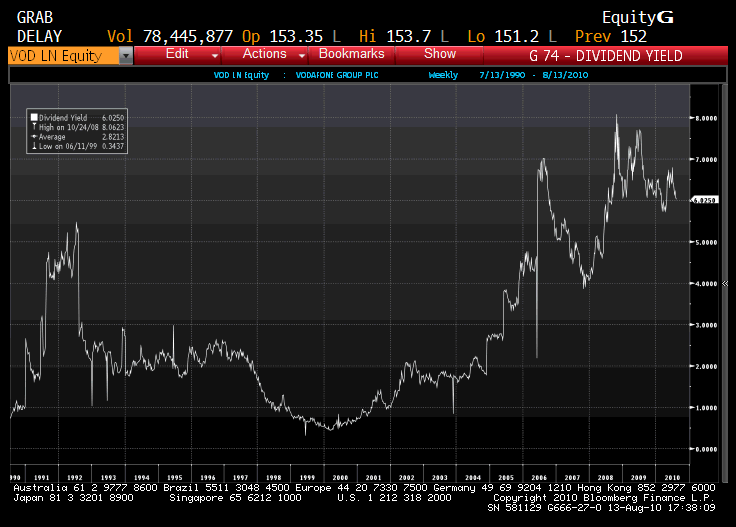Click the 2010 x-axis year label
Screen dimensions: 736x527
point(672,477)
